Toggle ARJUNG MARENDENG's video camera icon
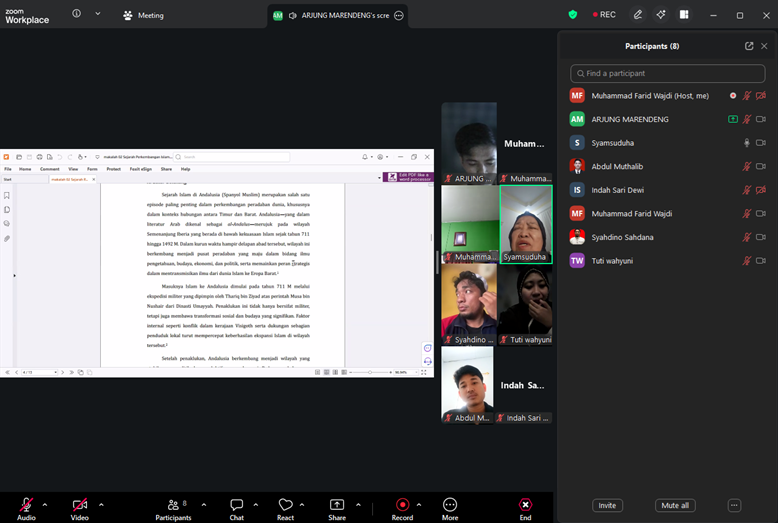This screenshot has height=523, width=778. (761, 119)
